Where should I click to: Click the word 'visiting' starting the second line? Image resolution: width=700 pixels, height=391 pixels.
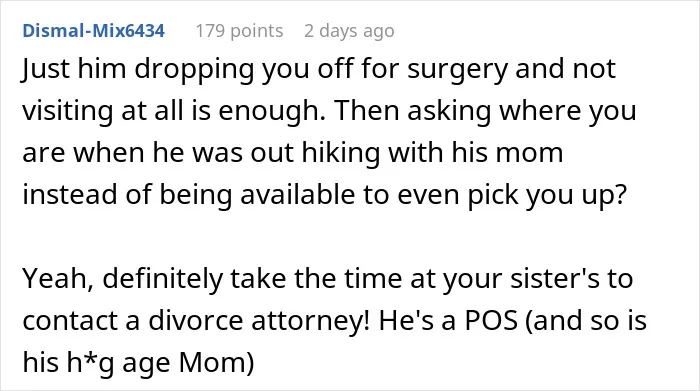click(x=67, y=111)
